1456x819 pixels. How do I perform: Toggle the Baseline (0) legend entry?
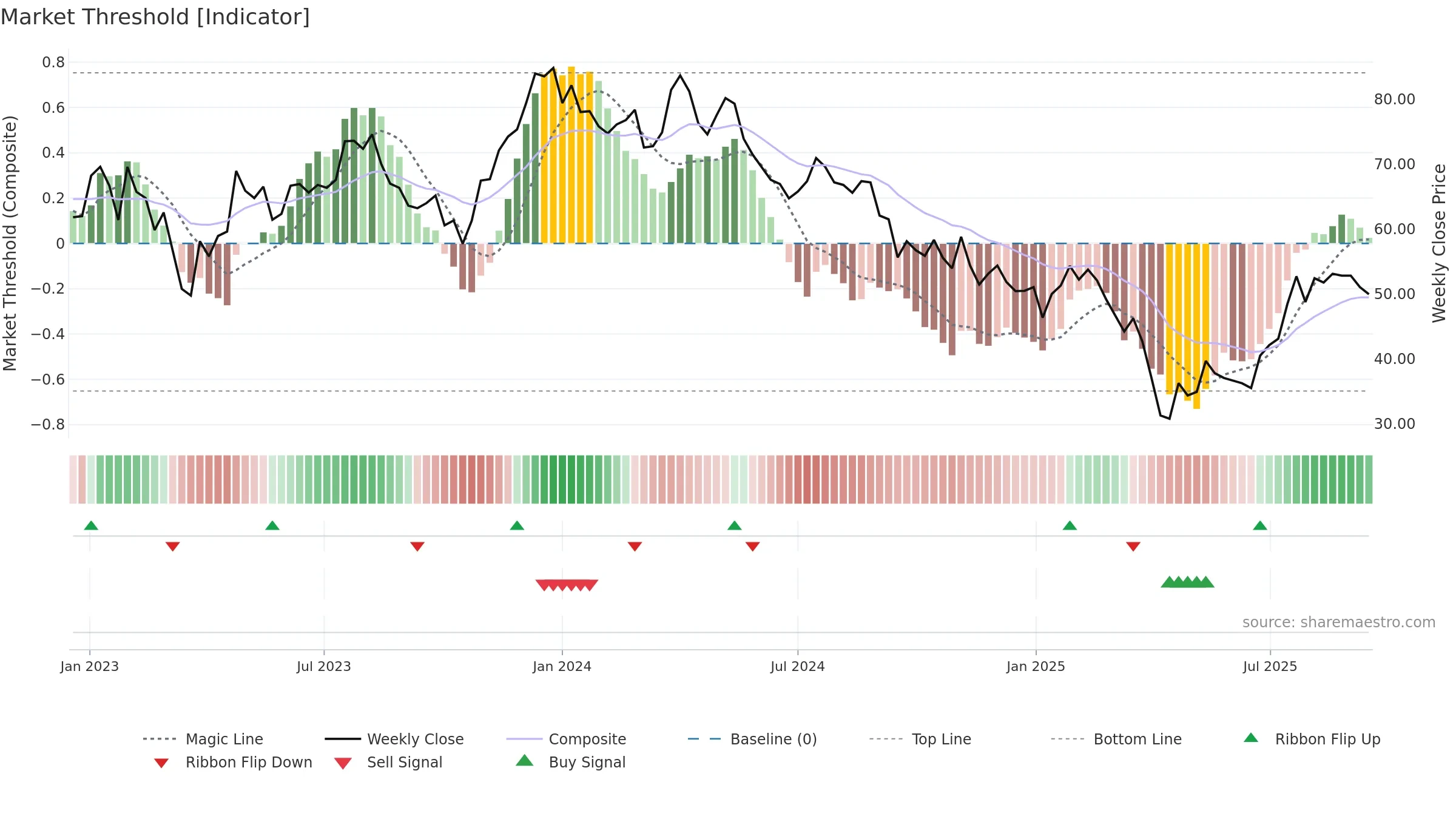pos(752,739)
